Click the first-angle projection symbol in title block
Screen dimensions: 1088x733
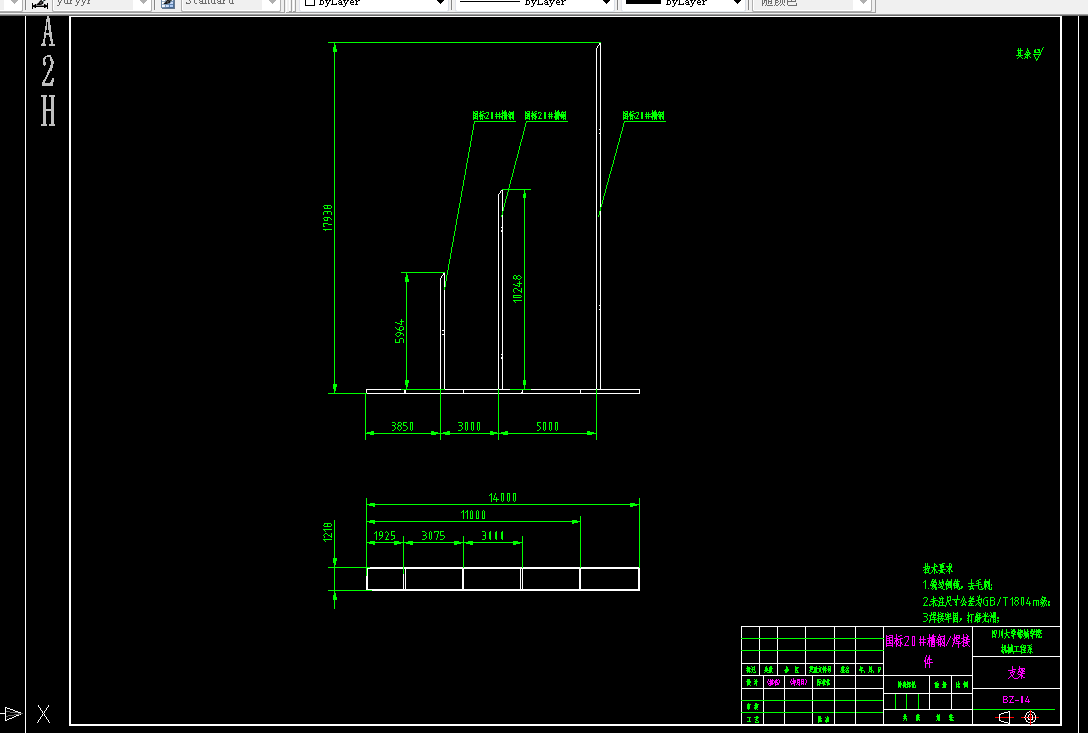1017,718
